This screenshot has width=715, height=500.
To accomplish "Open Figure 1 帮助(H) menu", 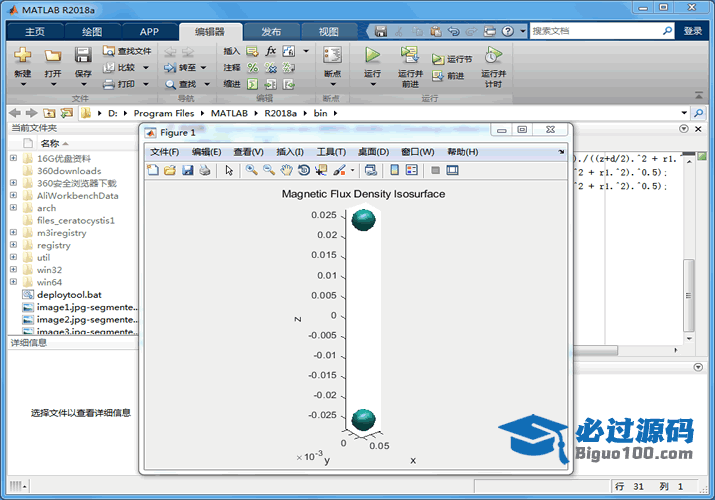I will 463,152.
